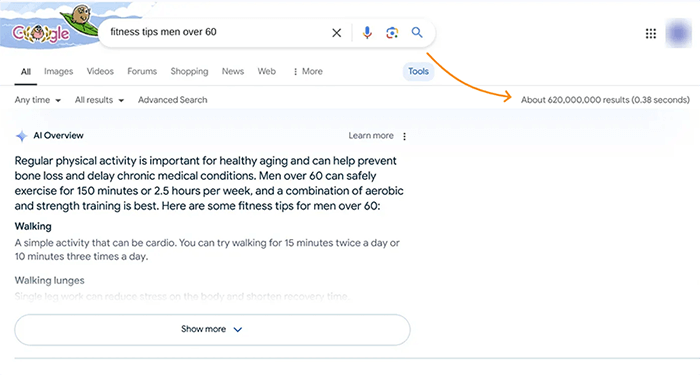Switch to the Forums tab
Image resolution: width=700 pixels, height=375 pixels.
(142, 71)
